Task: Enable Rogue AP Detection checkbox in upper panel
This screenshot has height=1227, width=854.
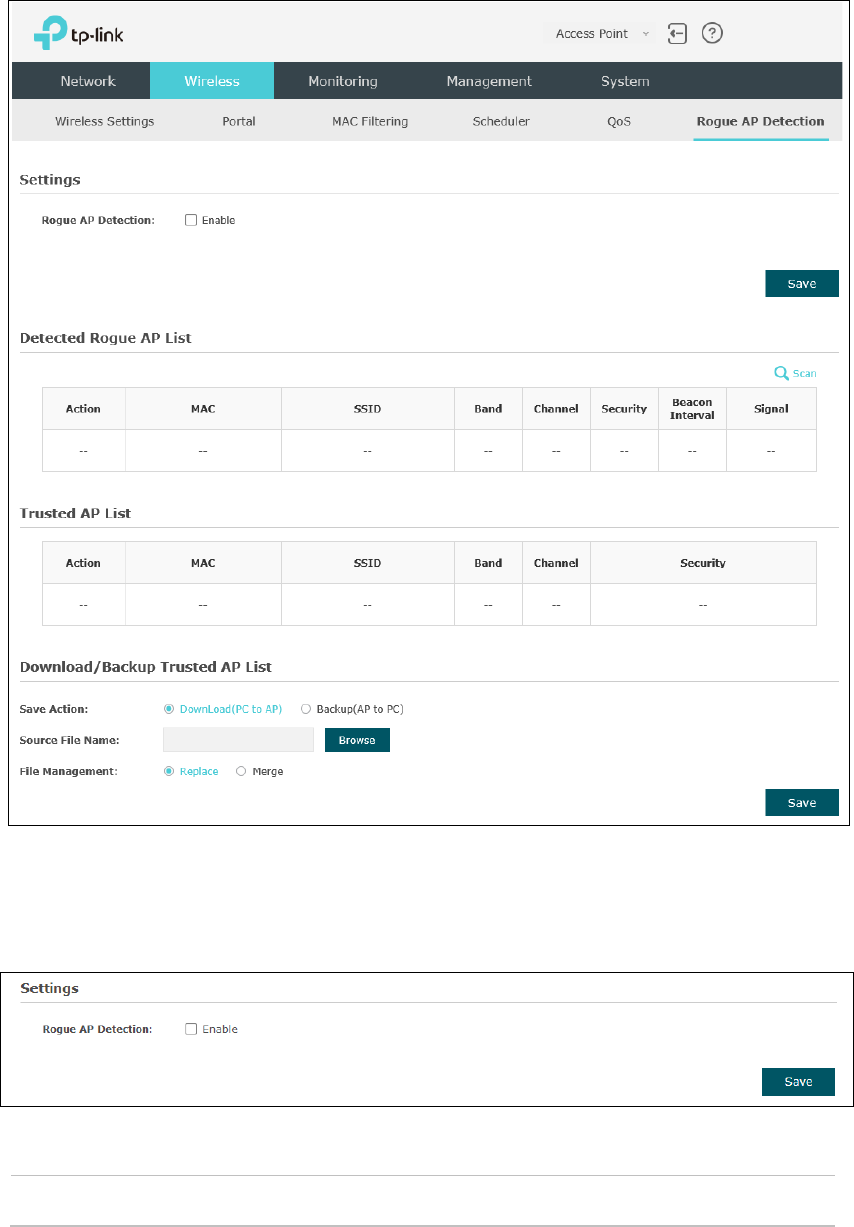Action: click(x=191, y=220)
